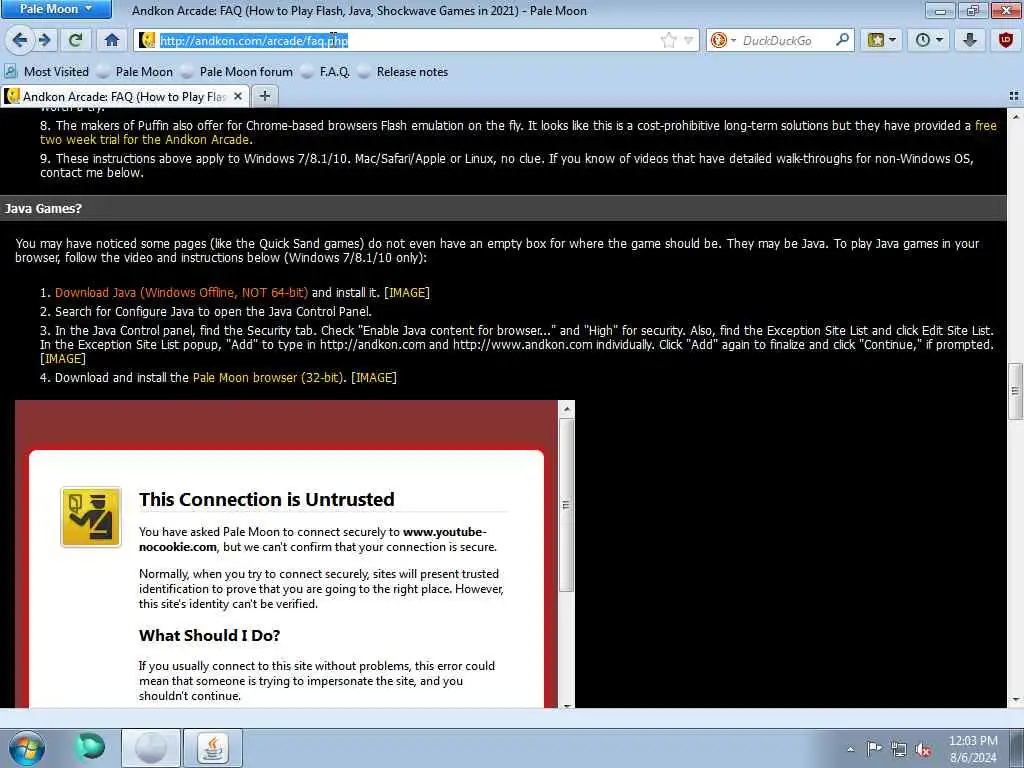Click the untrusted connection policeman icon

coord(91,517)
